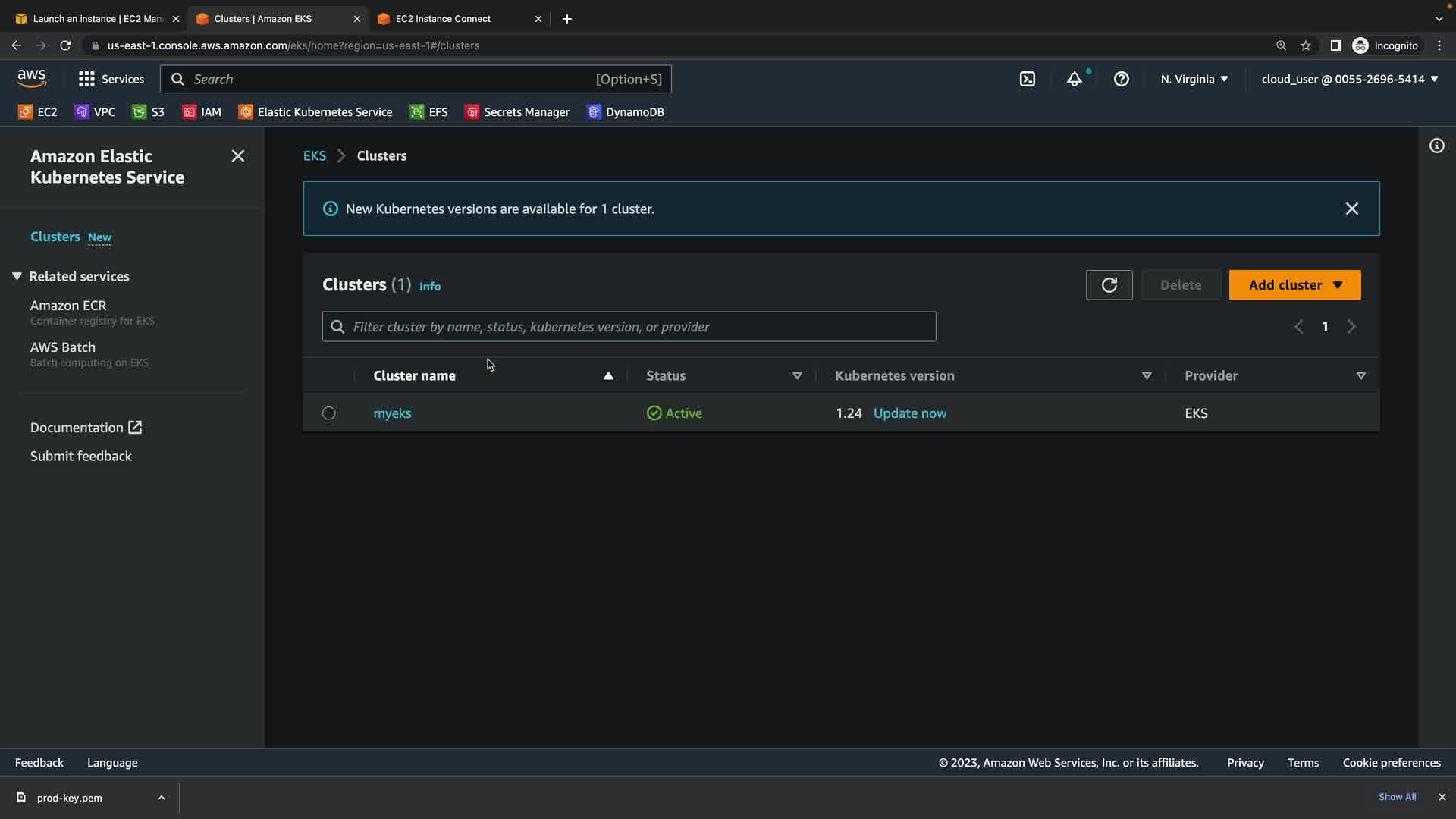Refresh the clusters list
Viewport: 1456px width, 819px height.
point(1109,285)
